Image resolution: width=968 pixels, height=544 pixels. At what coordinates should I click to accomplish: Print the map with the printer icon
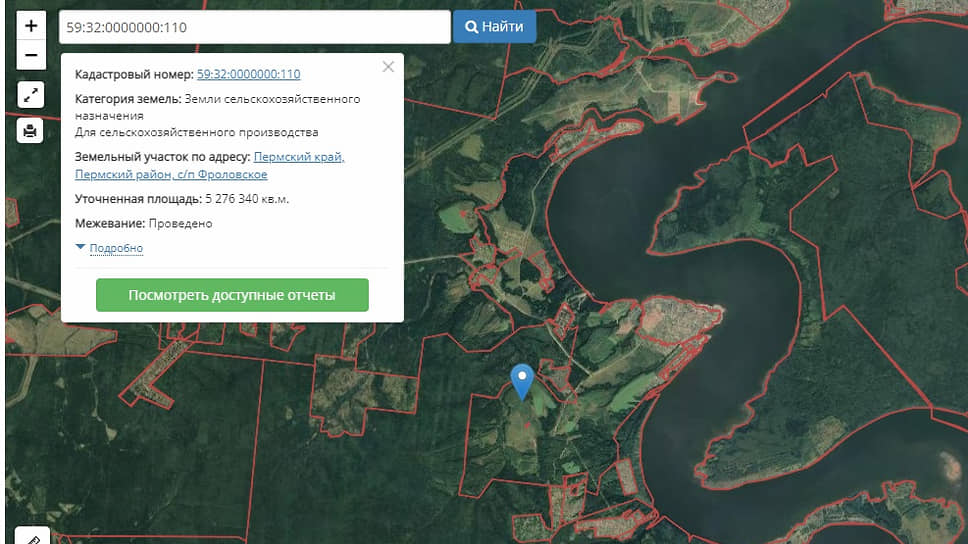point(31,130)
